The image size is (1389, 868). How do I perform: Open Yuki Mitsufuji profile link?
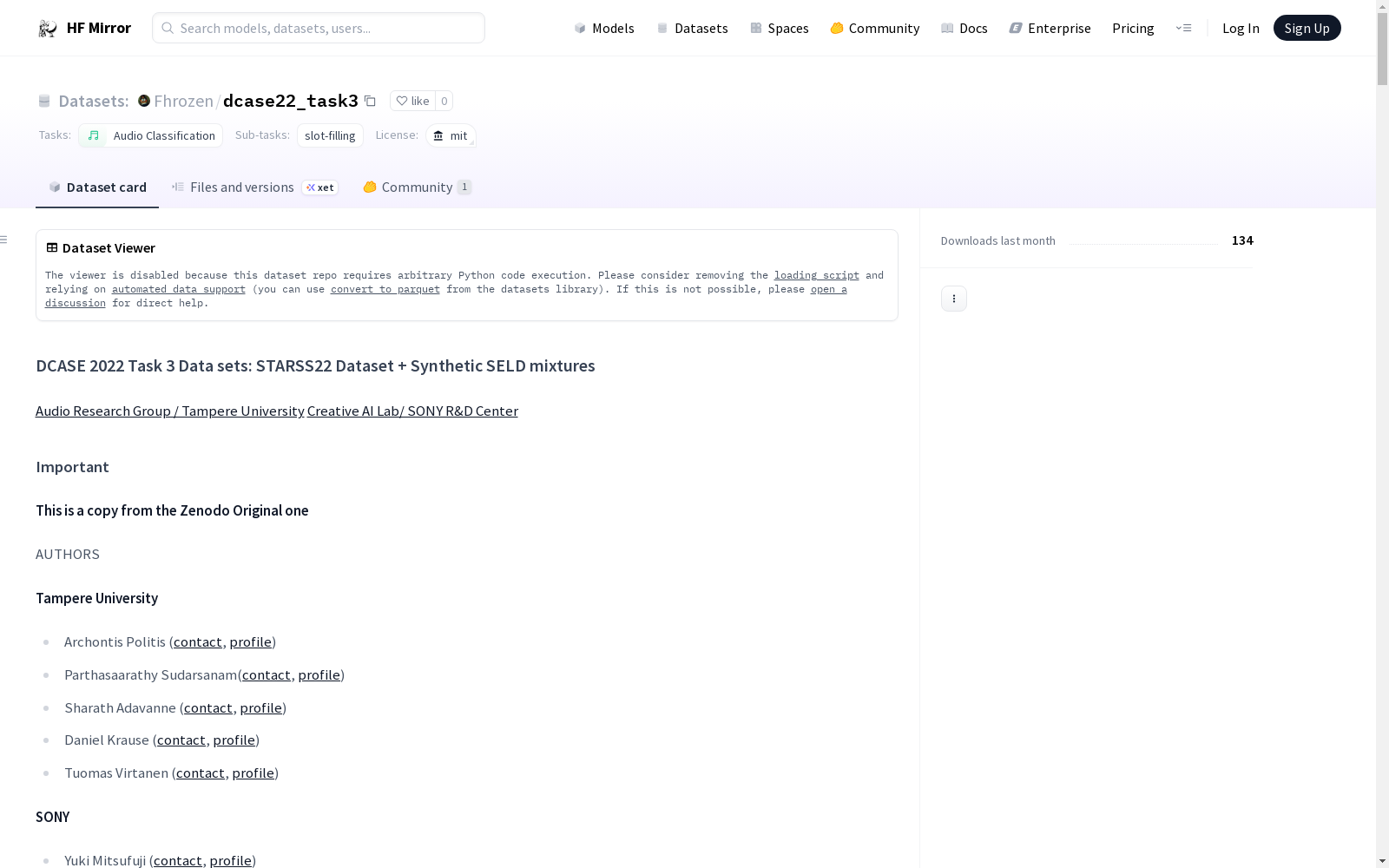231,861
